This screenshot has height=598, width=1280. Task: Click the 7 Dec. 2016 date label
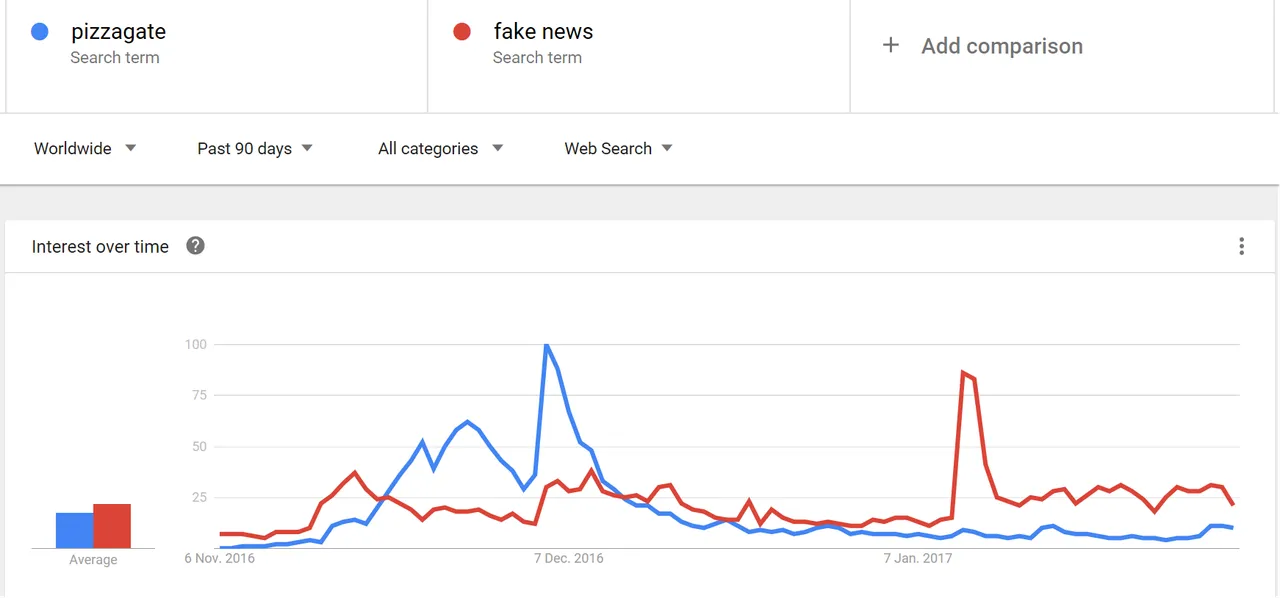568,558
